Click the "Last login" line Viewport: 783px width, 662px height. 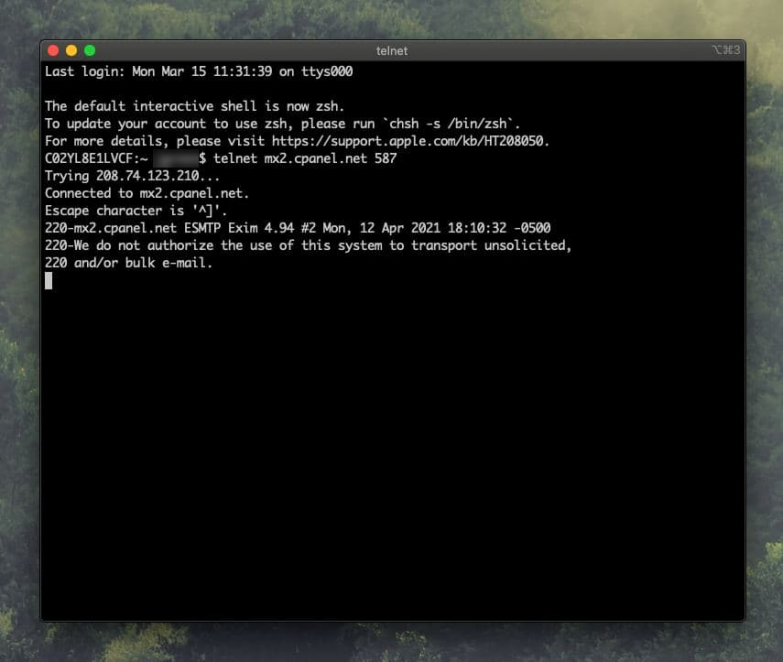pos(198,72)
